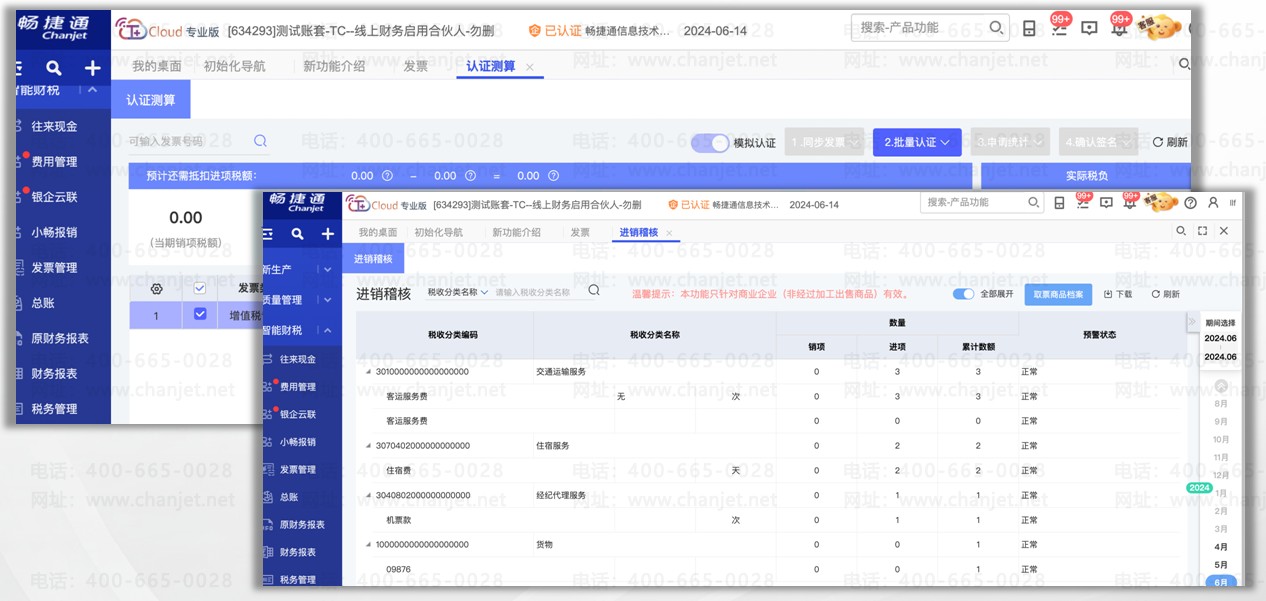Select the 认证测算 sub-tab button
The width and height of the screenshot is (1266, 601).
(150, 100)
